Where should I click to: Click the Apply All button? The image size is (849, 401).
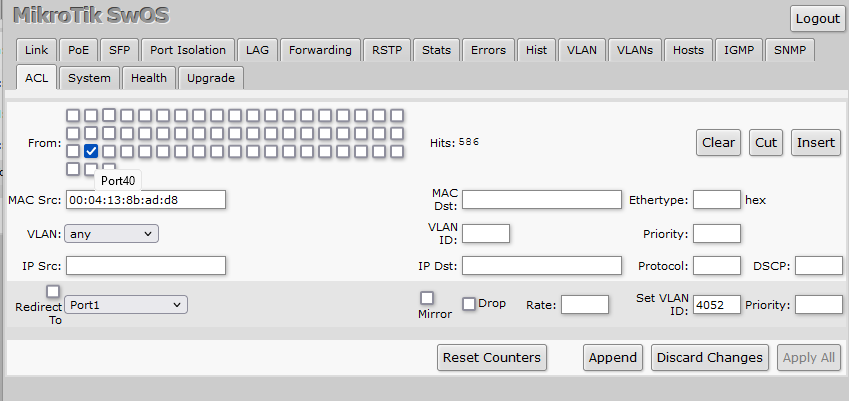[x=808, y=358]
